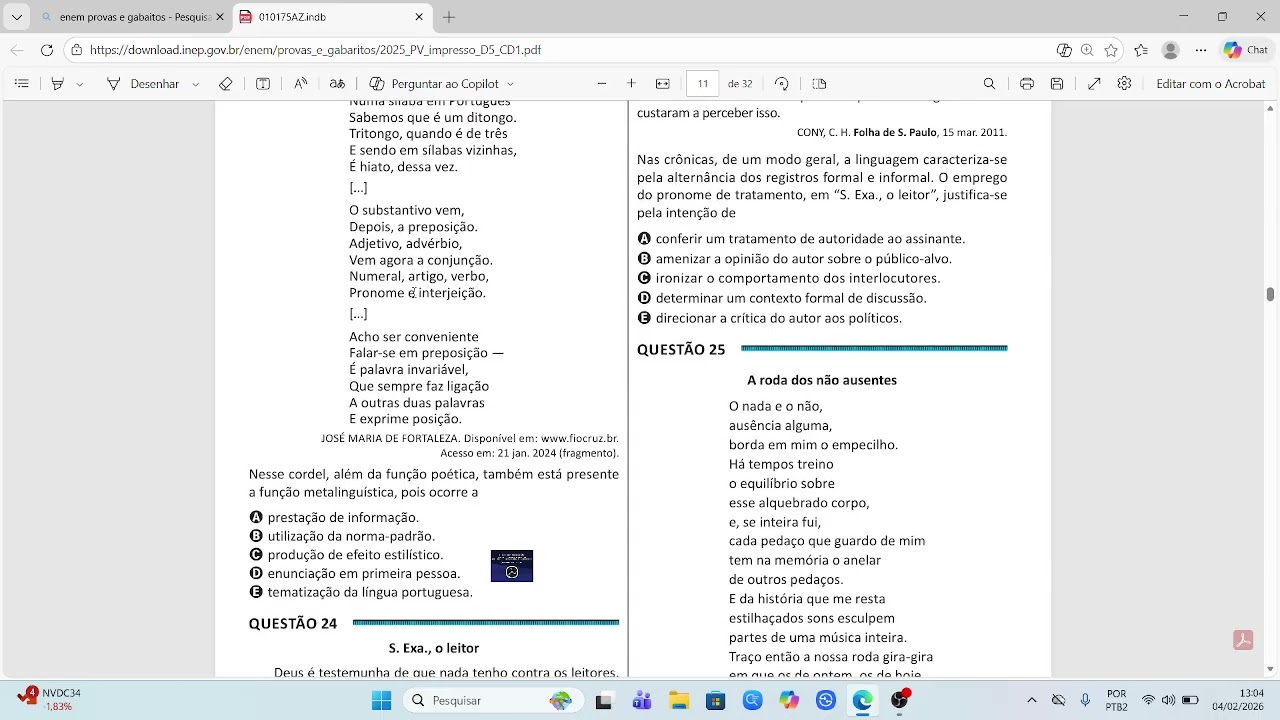Select answer A prestação de informação
Screen dimensions: 1280x720
tap(334, 517)
